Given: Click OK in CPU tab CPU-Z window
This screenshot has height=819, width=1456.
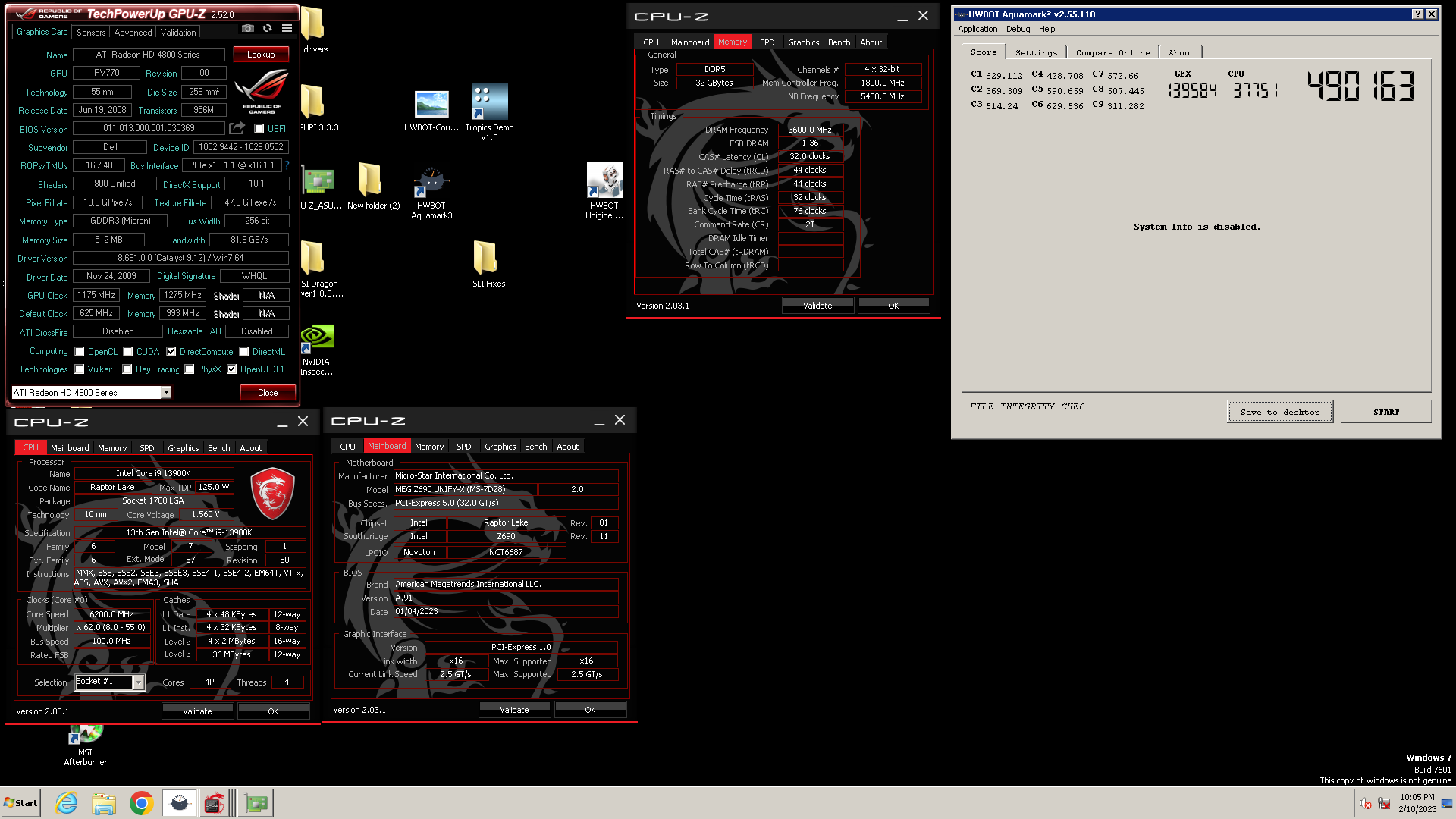Looking at the screenshot, I should pyautogui.click(x=273, y=711).
